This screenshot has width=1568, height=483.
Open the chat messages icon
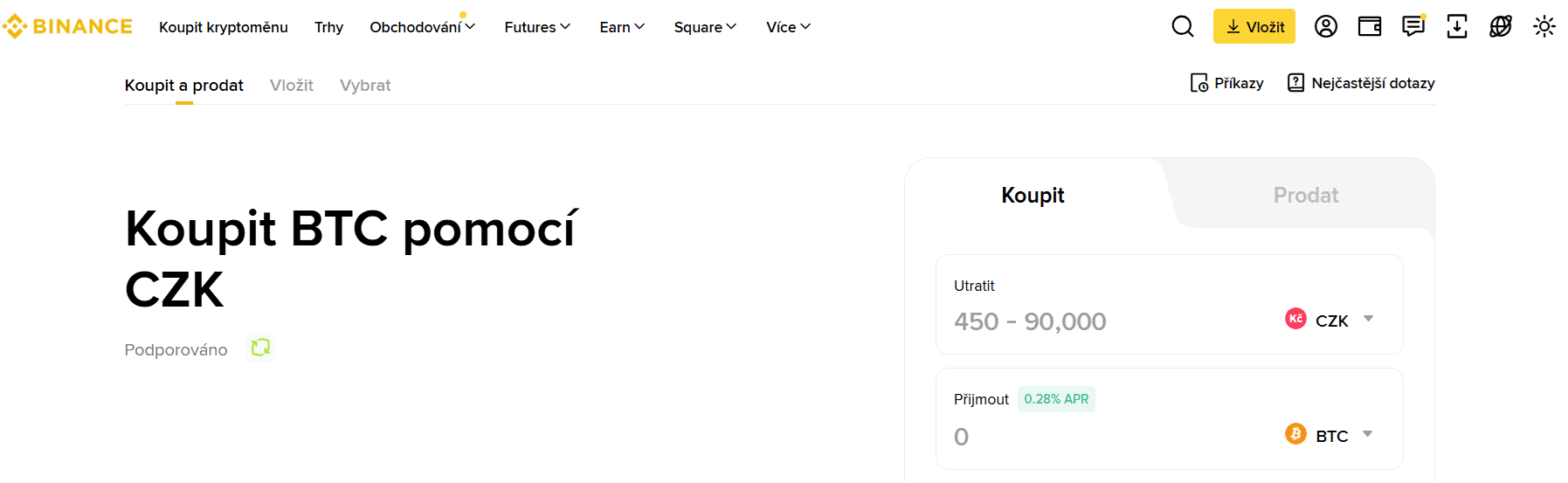[x=1413, y=27]
